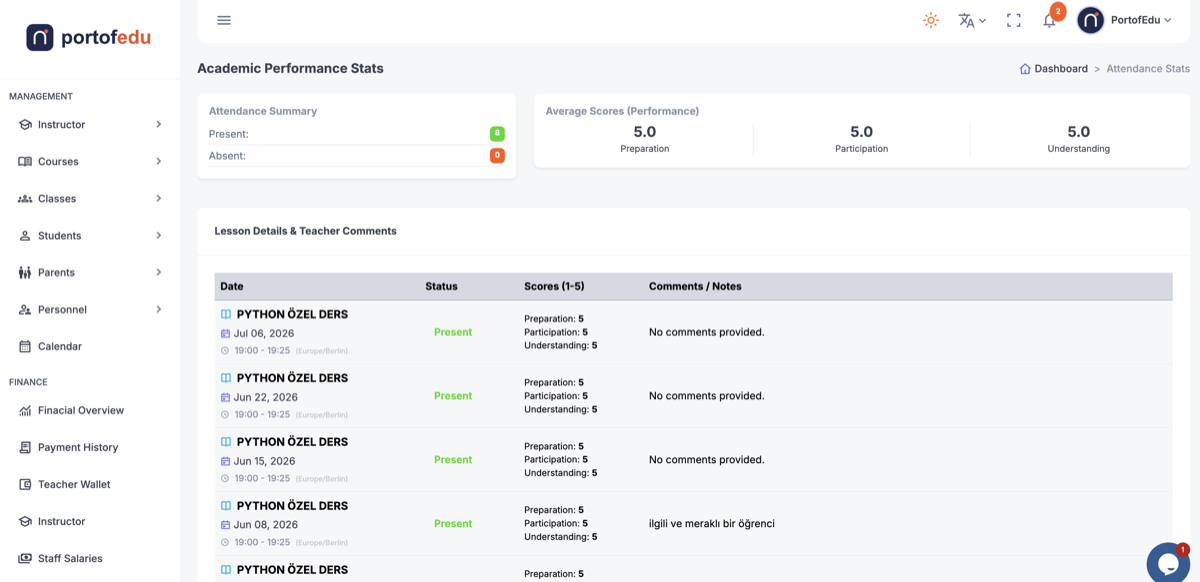Expand the Classes chevron
This screenshot has height=582, width=1200.
pos(159,199)
